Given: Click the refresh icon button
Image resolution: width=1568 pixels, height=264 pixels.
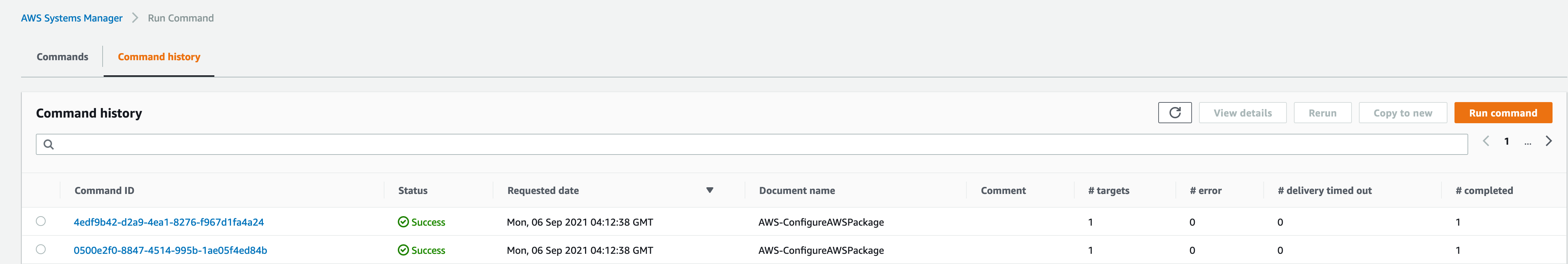Looking at the screenshot, I should [1174, 113].
